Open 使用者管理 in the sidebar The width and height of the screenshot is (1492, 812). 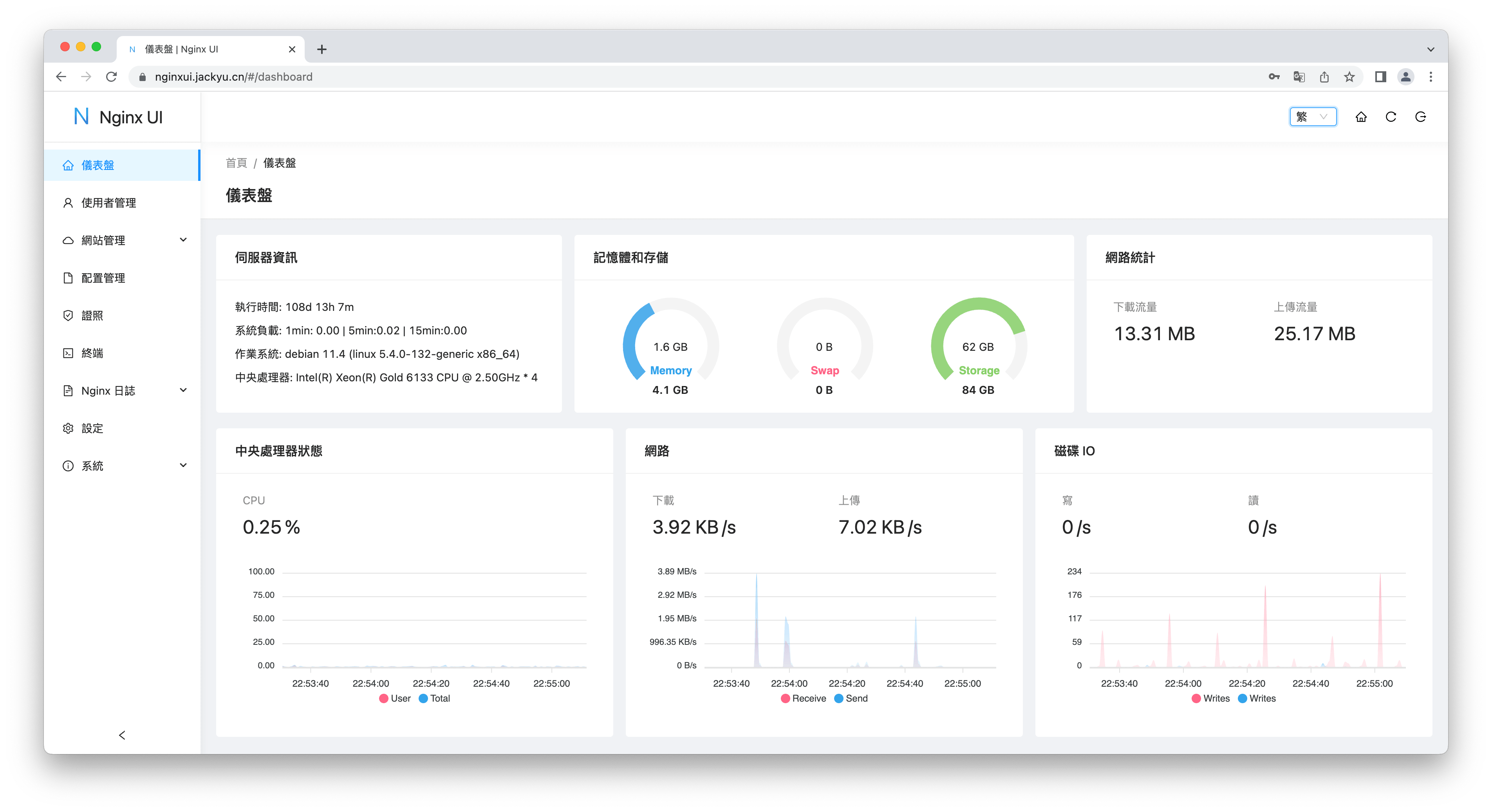(109, 203)
